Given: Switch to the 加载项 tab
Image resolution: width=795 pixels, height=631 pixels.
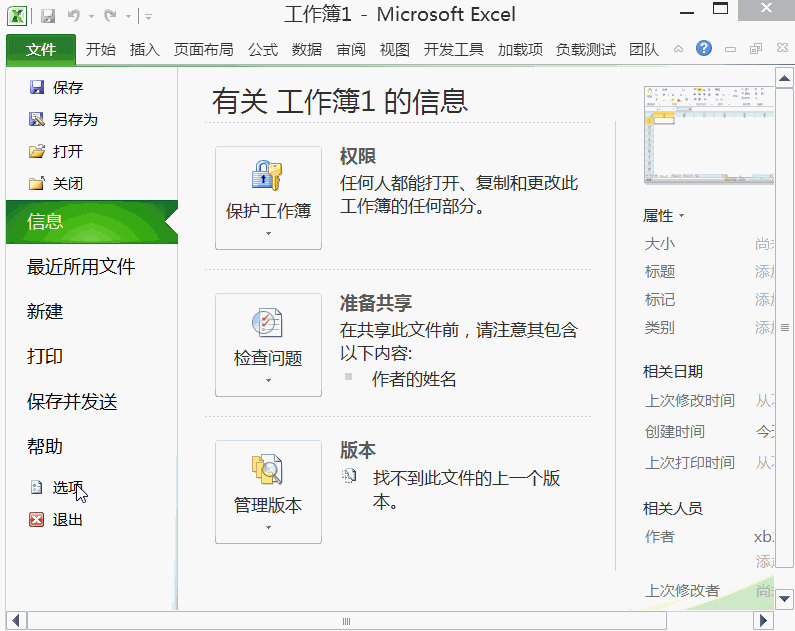Looking at the screenshot, I should (x=520, y=50).
